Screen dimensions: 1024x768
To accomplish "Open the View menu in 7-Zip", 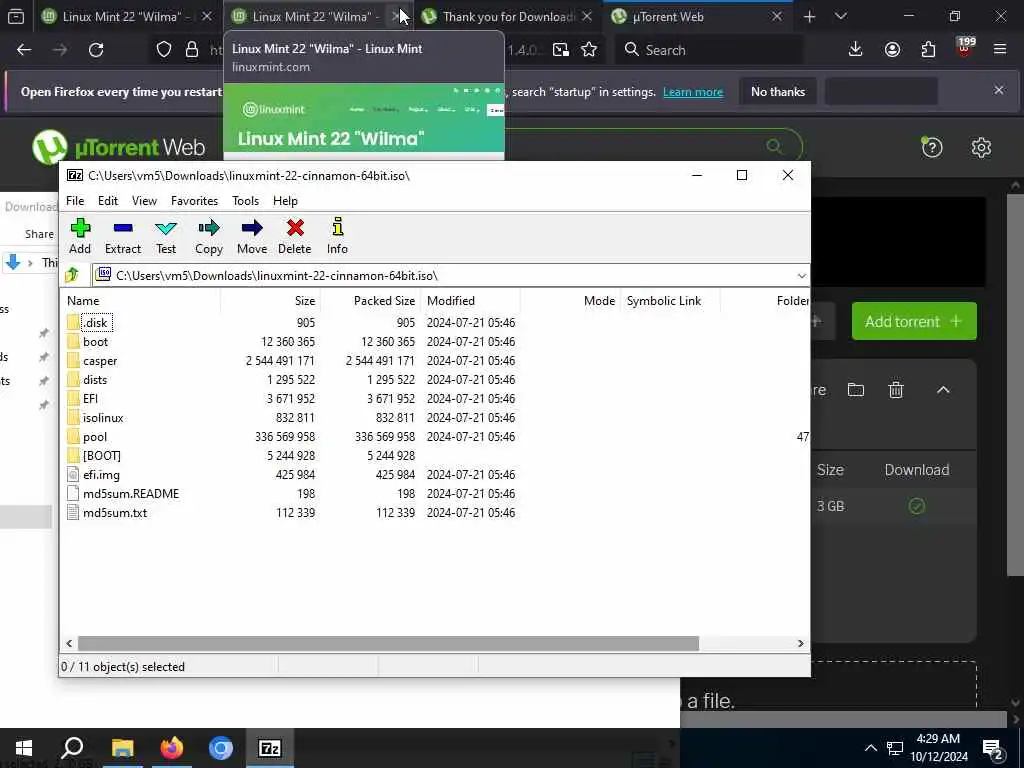I will pos(144,200).
